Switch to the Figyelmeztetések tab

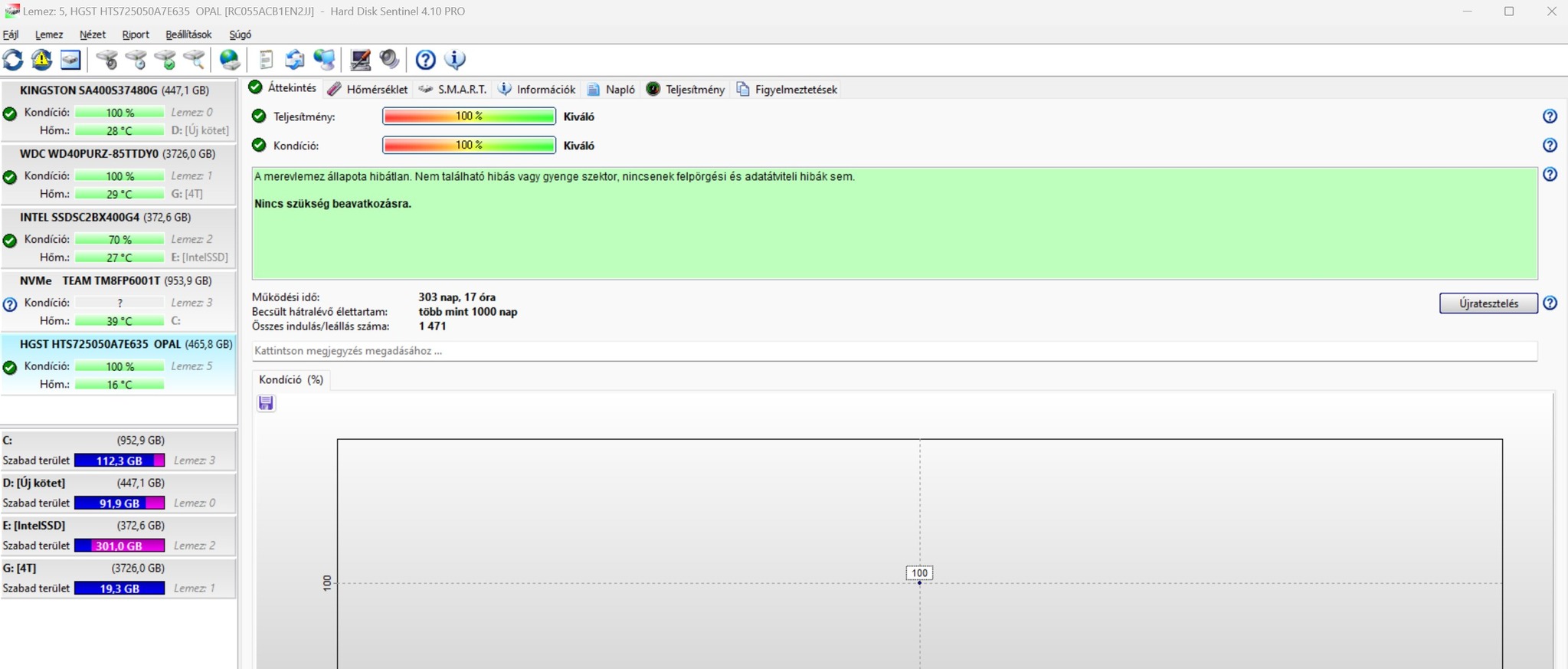click(787, 89)
